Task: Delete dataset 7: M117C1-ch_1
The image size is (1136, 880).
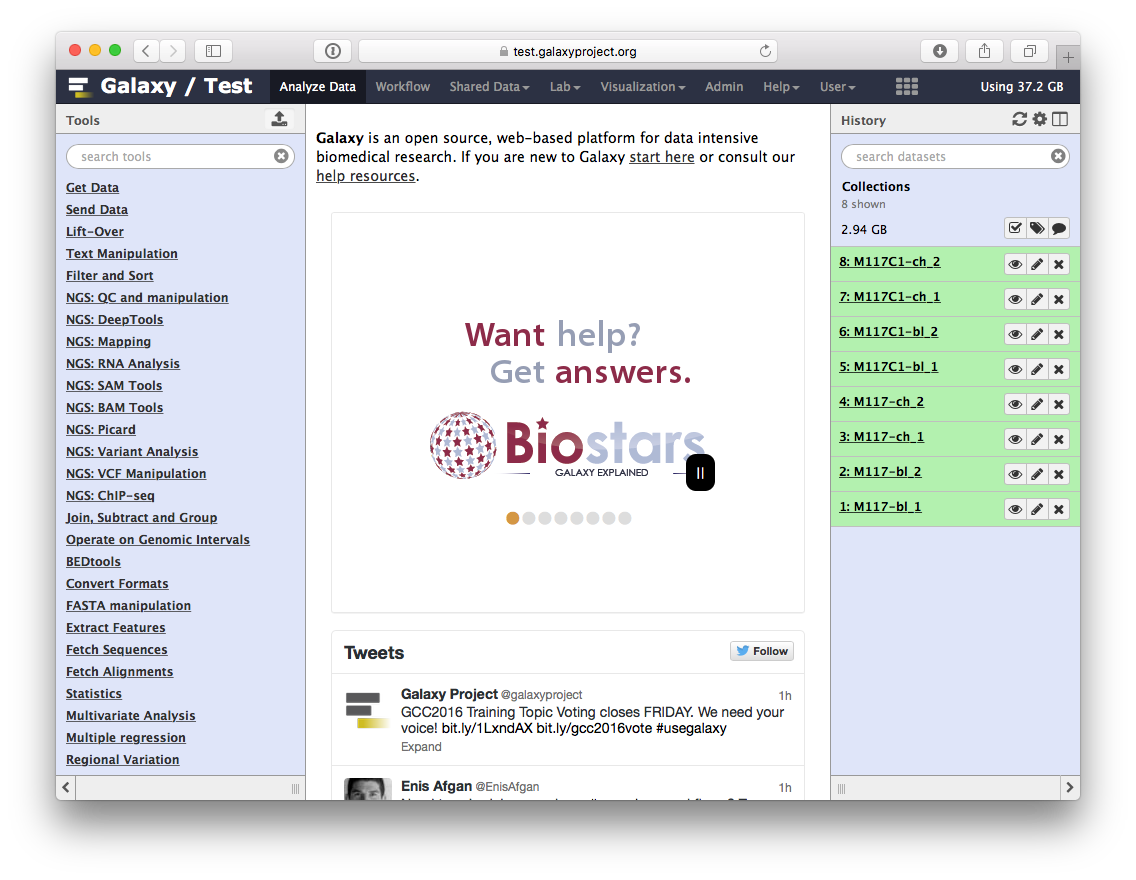Action: click(1058, 299)
